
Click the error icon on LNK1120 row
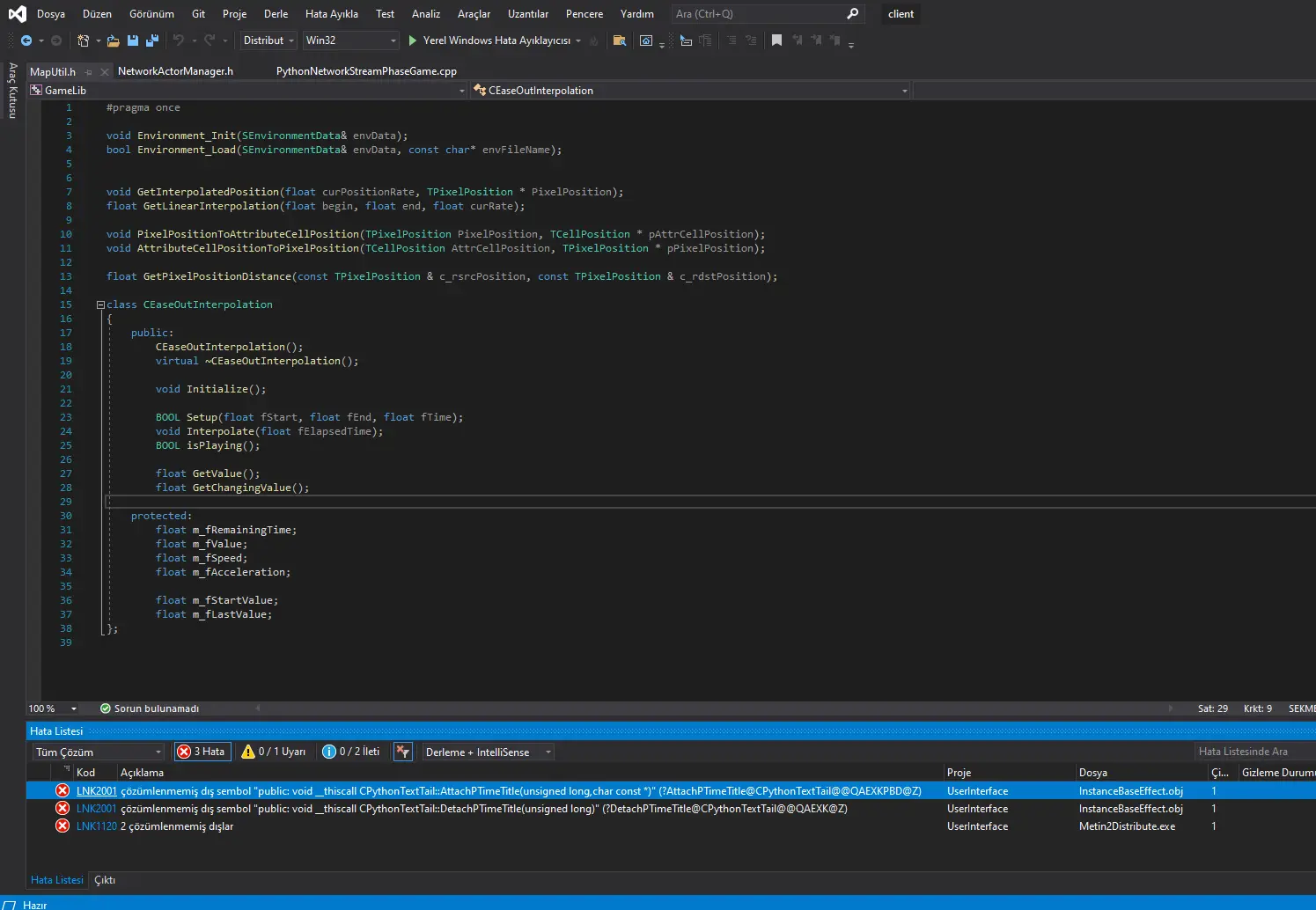point(62,826)
